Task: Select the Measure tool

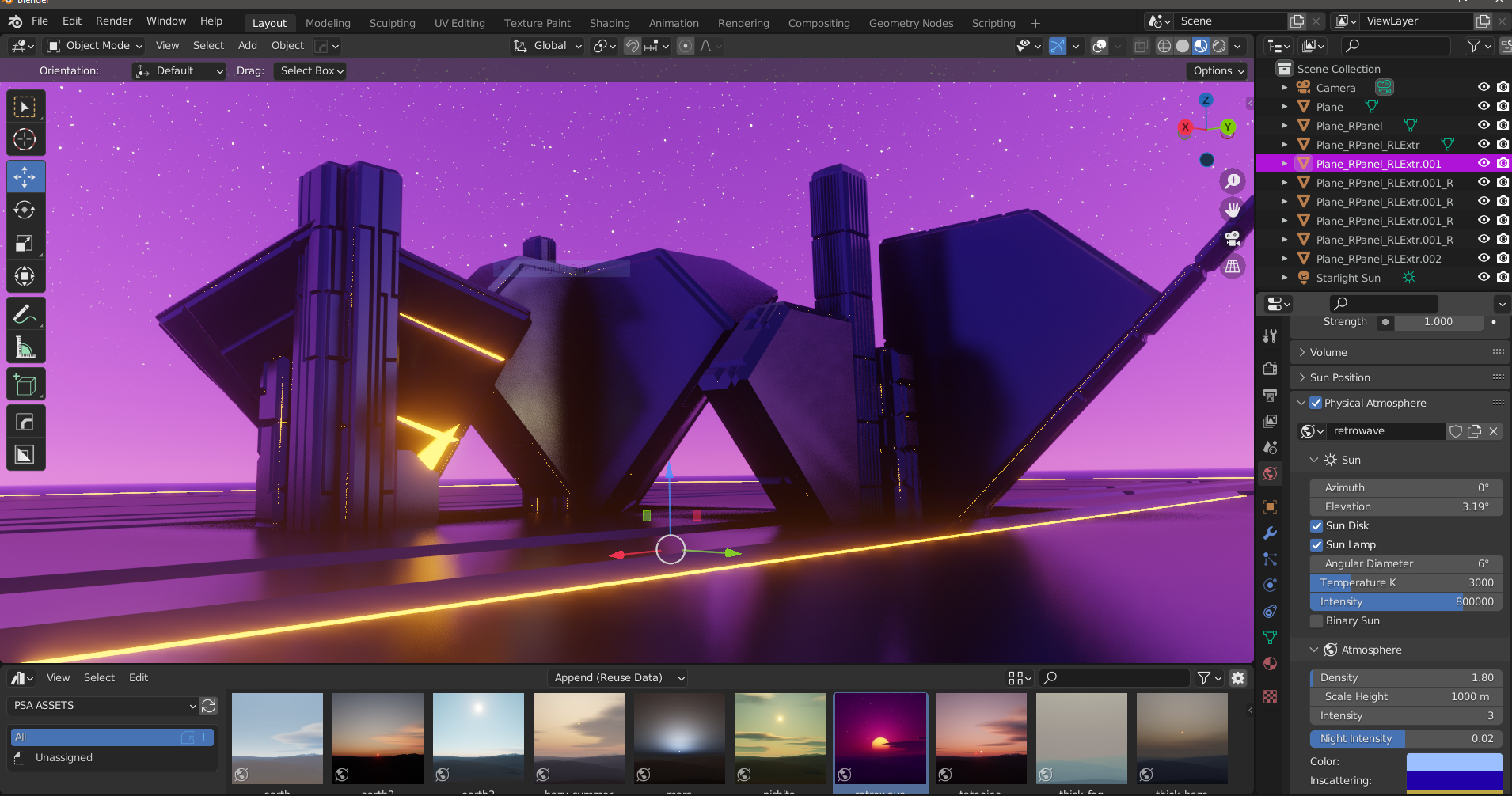Action: point(25,347)
